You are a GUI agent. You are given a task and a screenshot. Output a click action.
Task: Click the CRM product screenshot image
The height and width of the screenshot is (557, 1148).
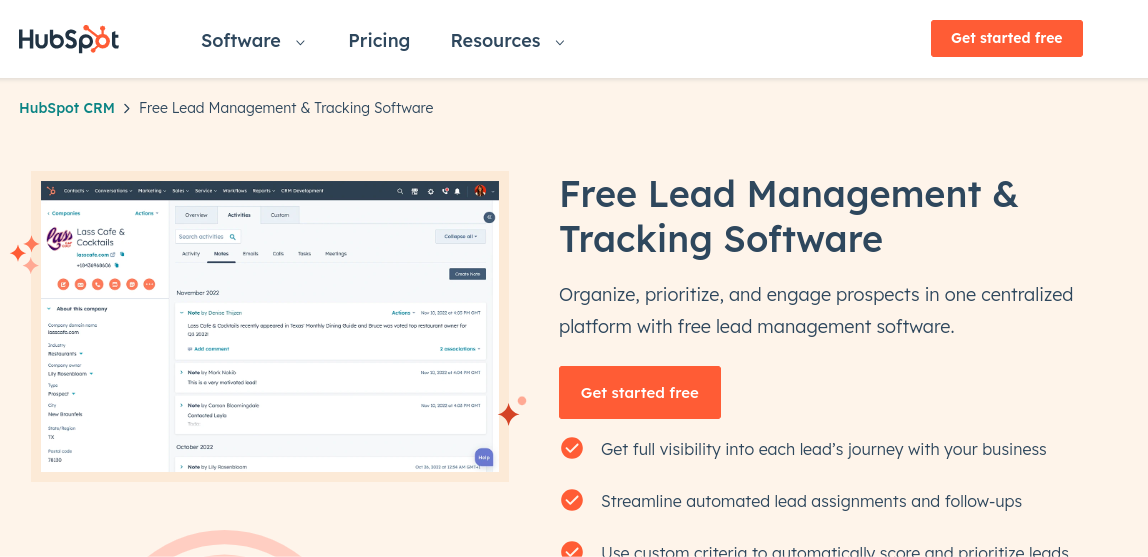[x=270, y=326]
